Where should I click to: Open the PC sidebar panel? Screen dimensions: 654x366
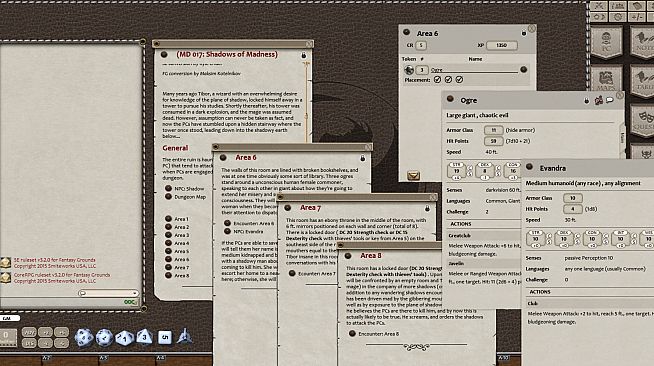pyautogui.click(x=606, y=43)
